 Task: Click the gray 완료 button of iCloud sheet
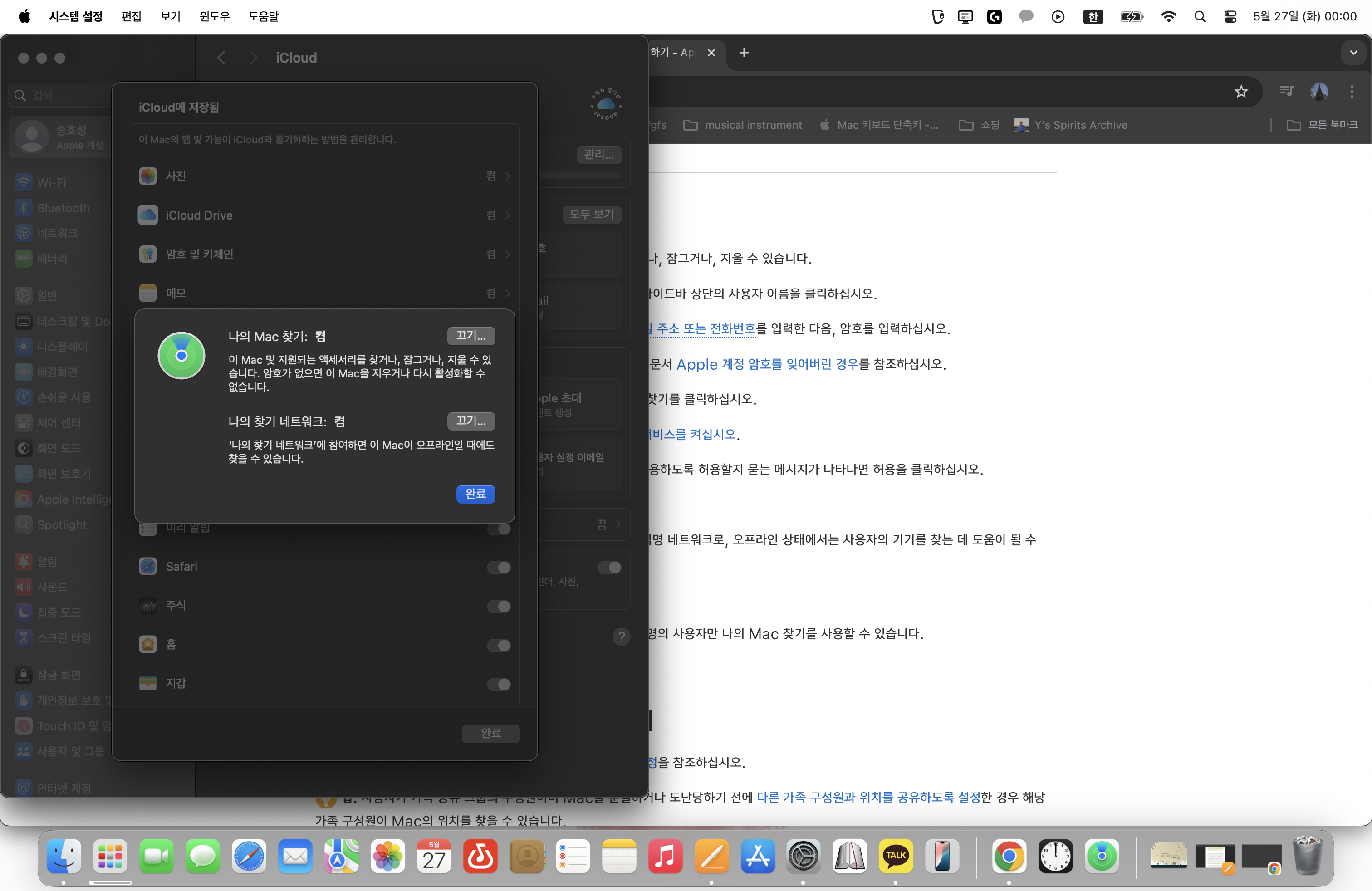490,733
